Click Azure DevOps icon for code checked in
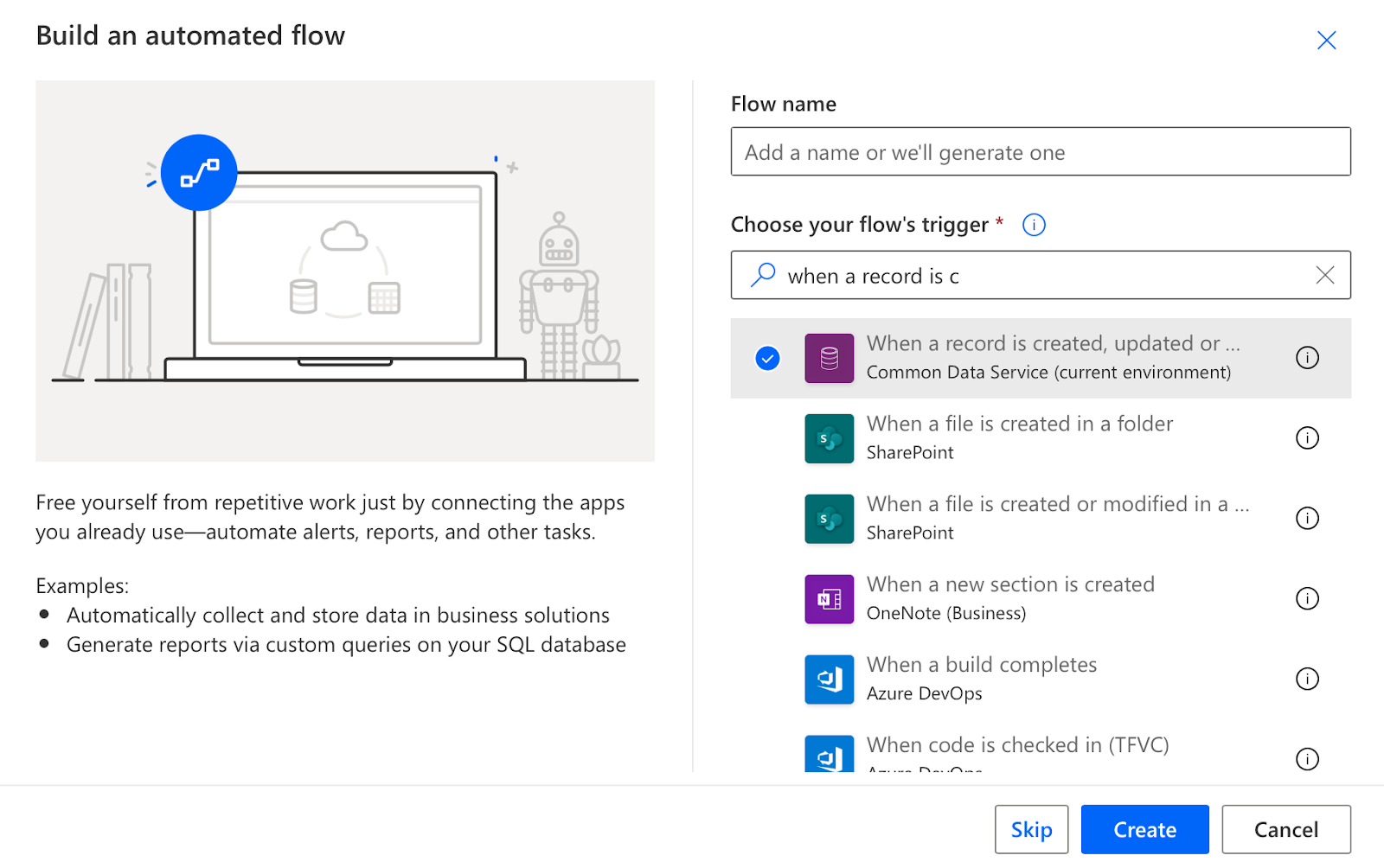 tap(829, 754)
